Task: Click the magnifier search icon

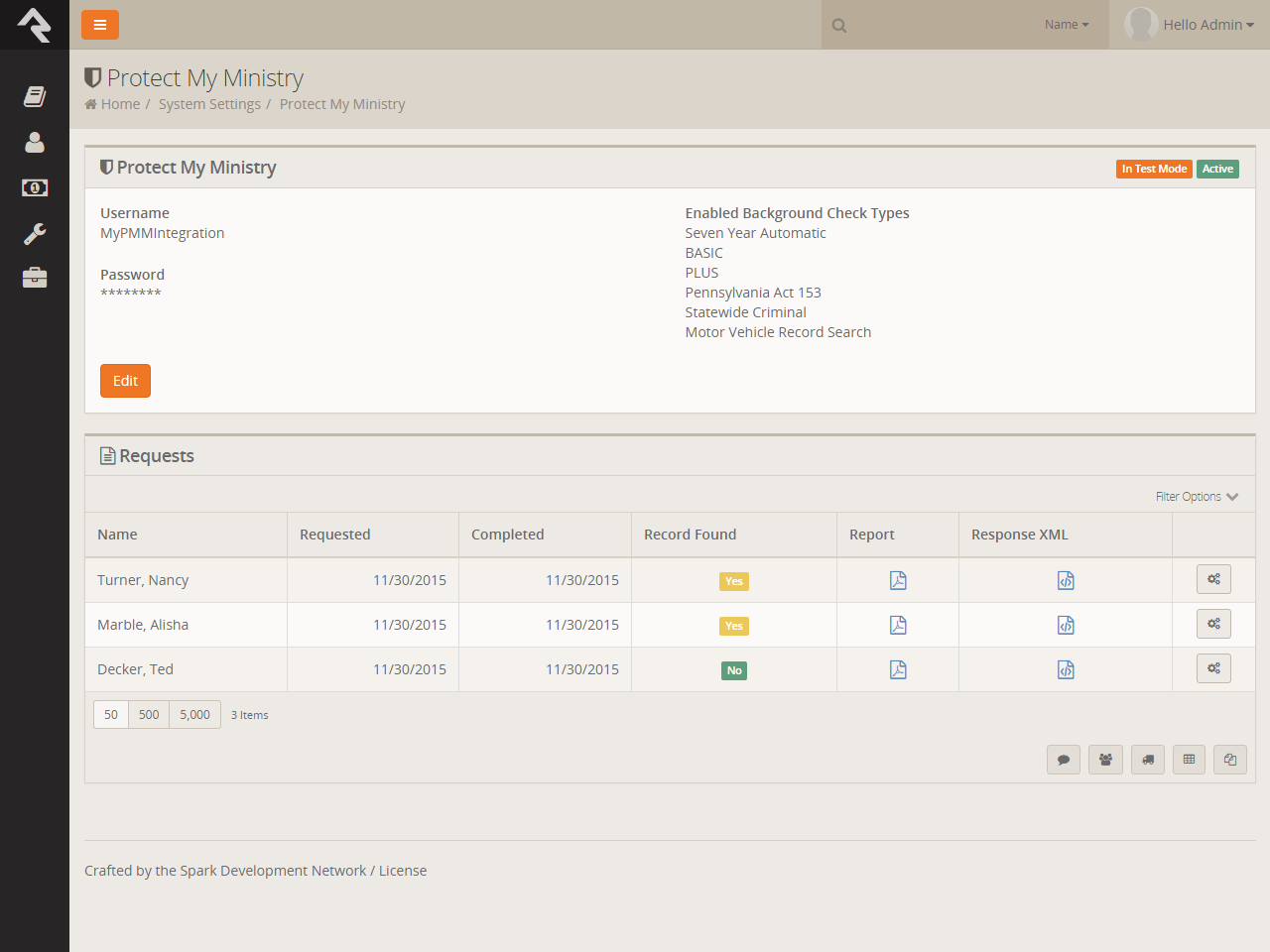Action: [839, 26]
